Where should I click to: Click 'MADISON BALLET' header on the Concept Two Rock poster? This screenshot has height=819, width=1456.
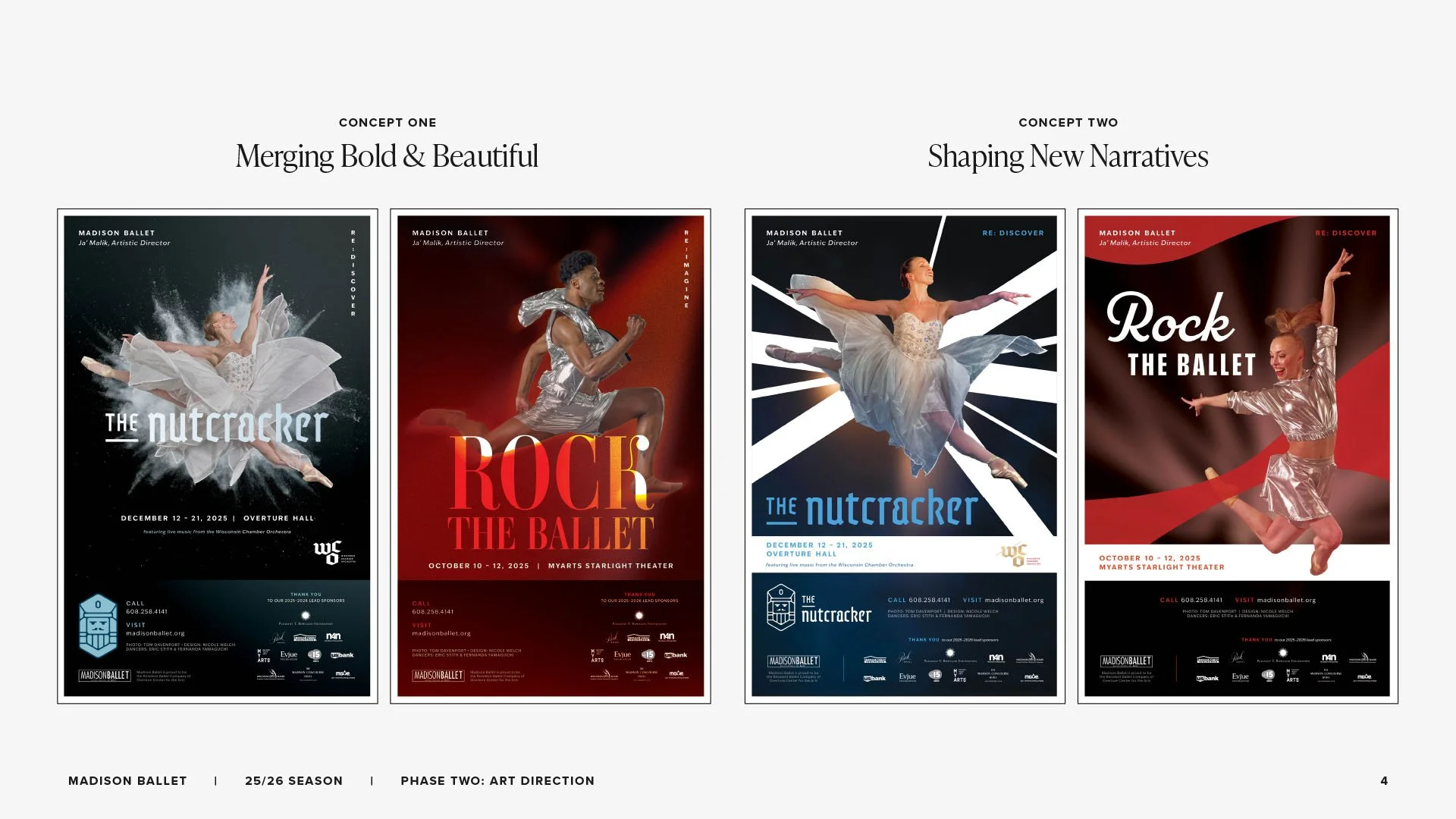[1137, 234]
